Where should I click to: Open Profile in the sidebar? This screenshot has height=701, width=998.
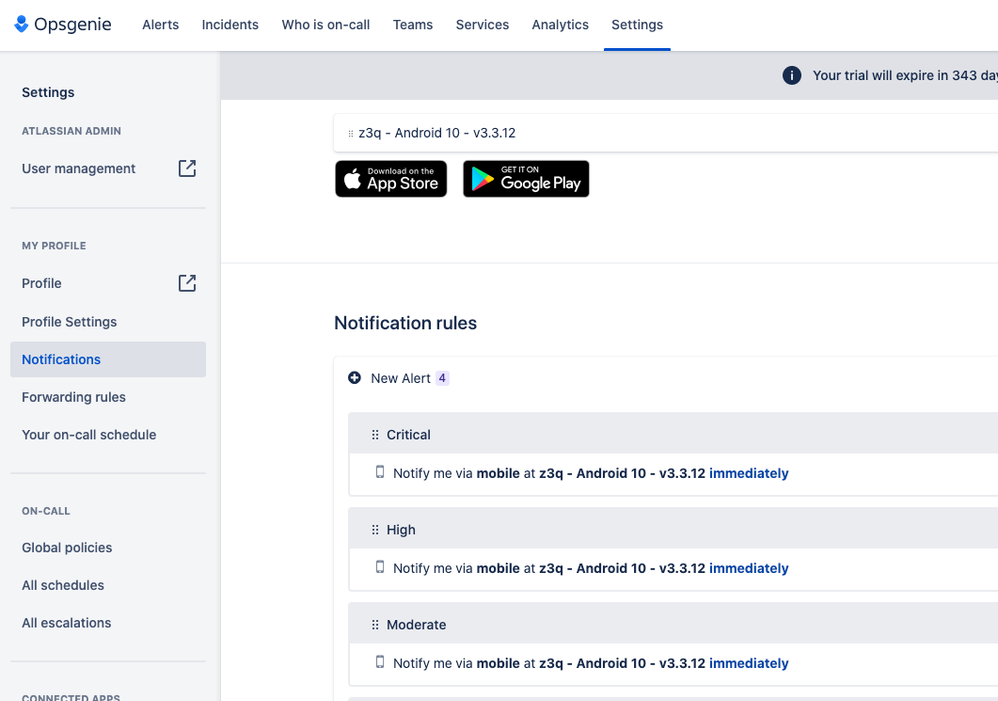click(x=41, y=283)
